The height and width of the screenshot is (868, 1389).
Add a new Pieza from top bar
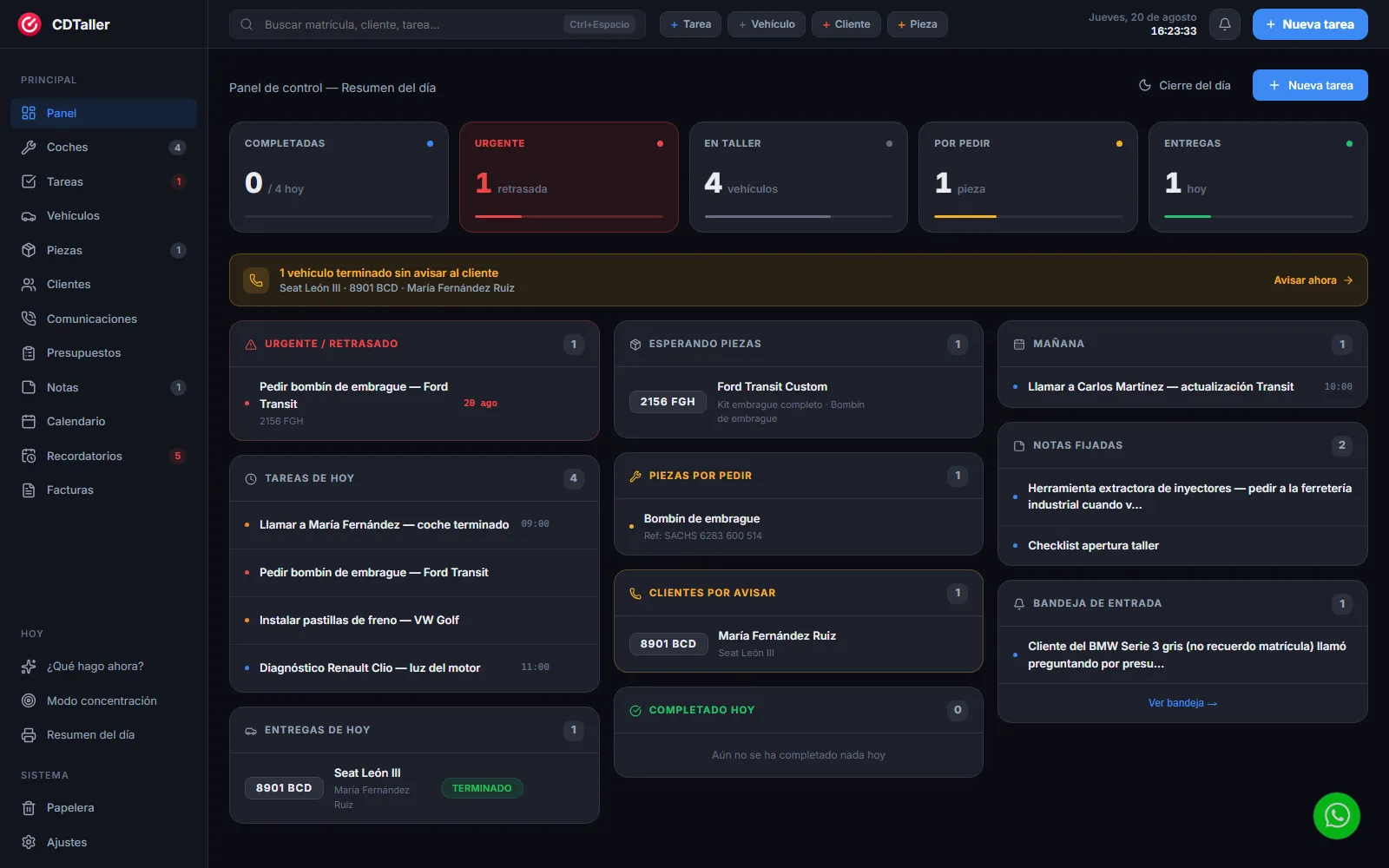point(917,24)
